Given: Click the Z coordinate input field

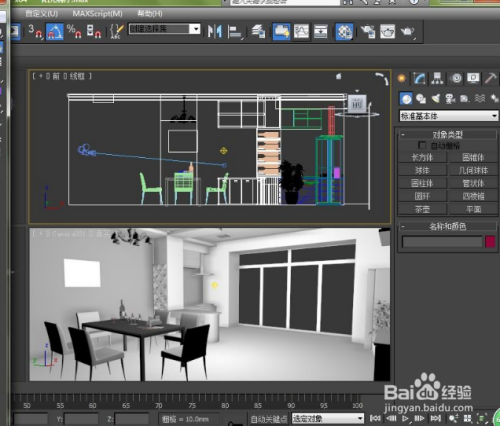Looking at the screenshot, I should (x=132, y=419).
